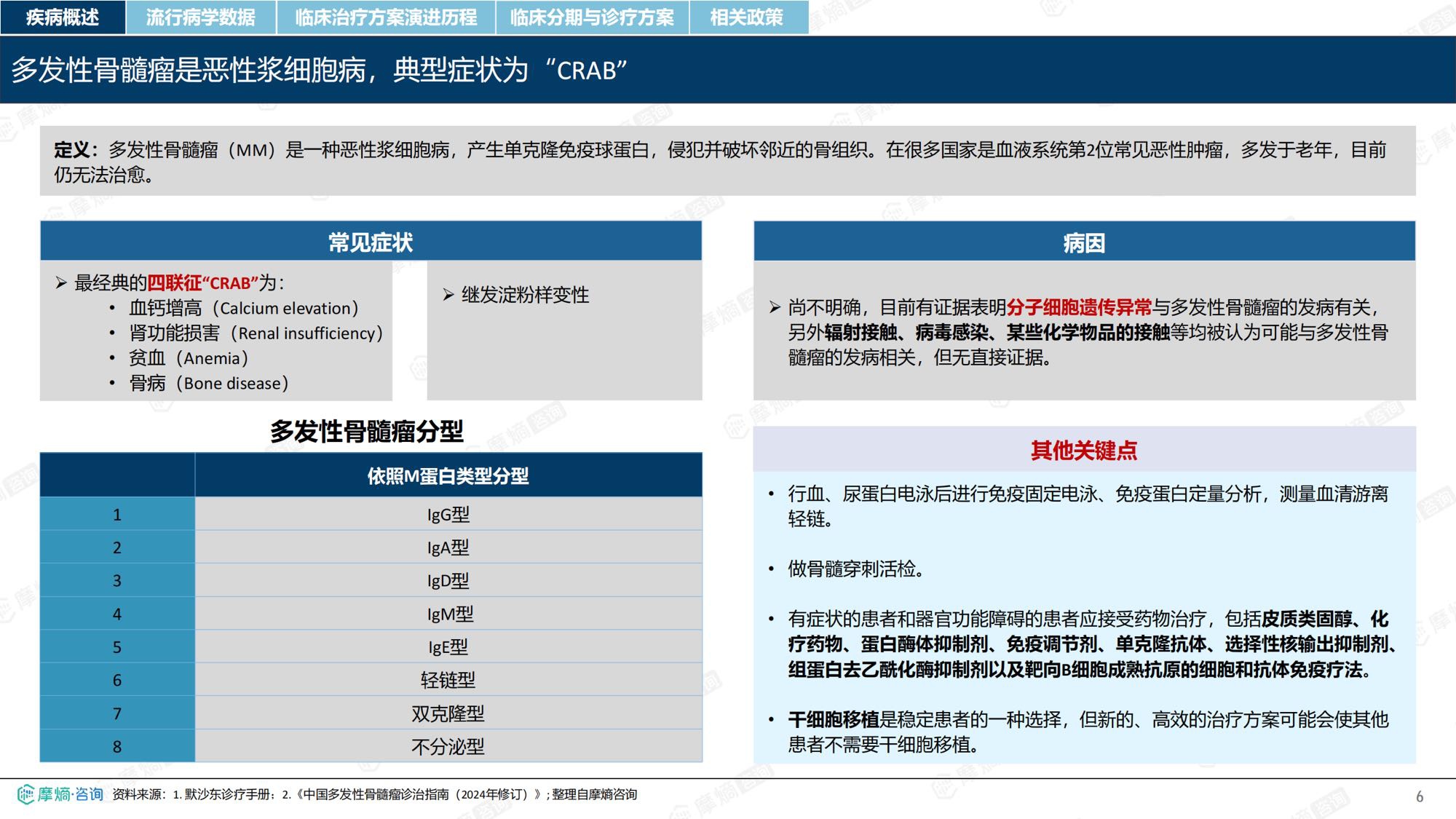This screenshot has height=819, width=1456.
Task: Select the IgD型 table cell
Action: 448,580
